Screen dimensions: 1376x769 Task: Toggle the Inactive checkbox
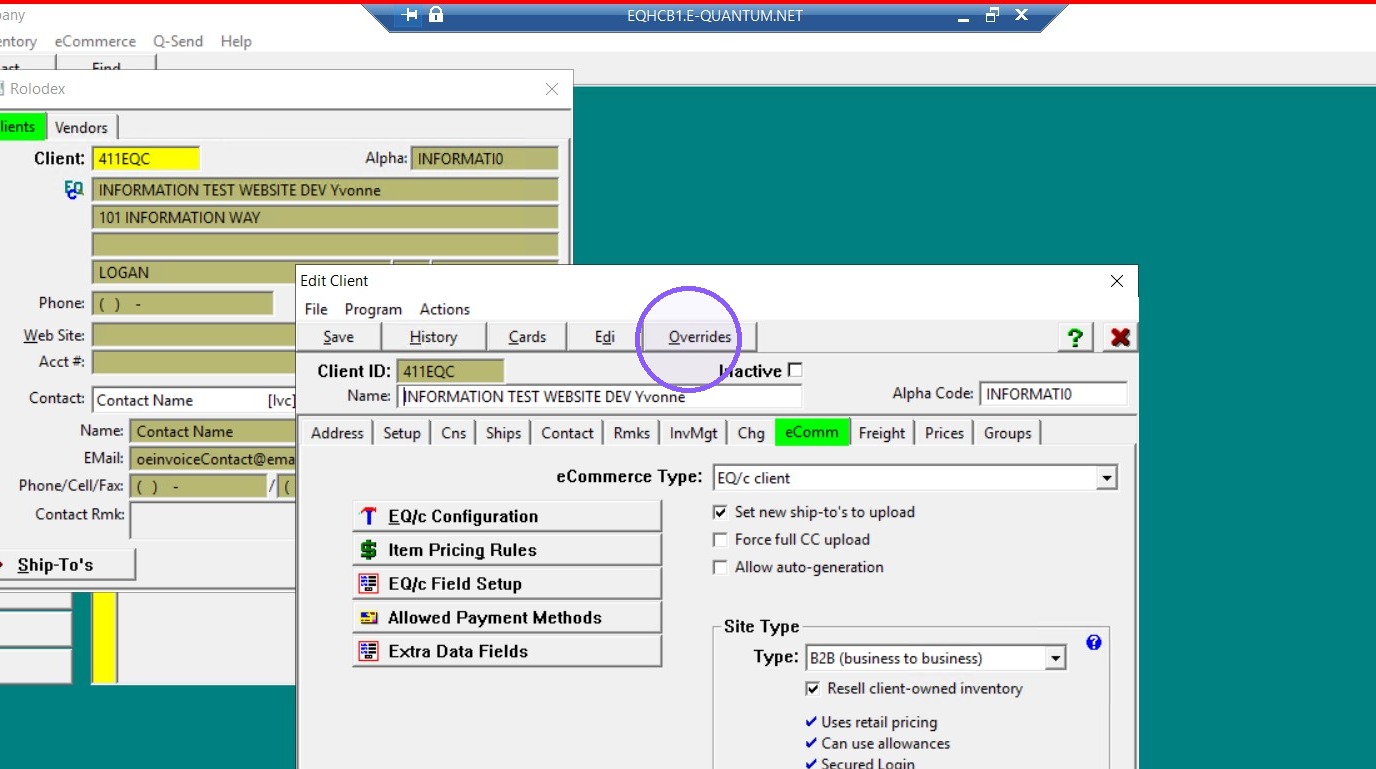[x=795, y=370]
